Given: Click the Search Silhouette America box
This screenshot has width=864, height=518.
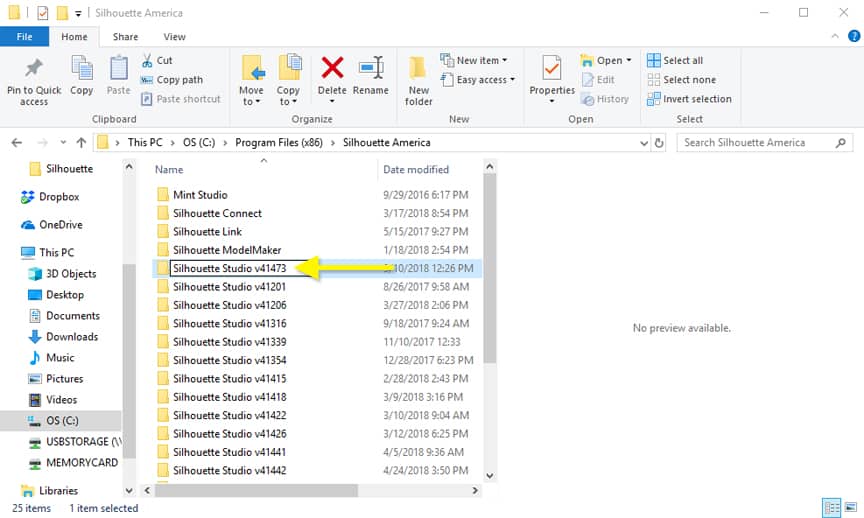Looking at the screenshot, I should [x=764, y=143].
